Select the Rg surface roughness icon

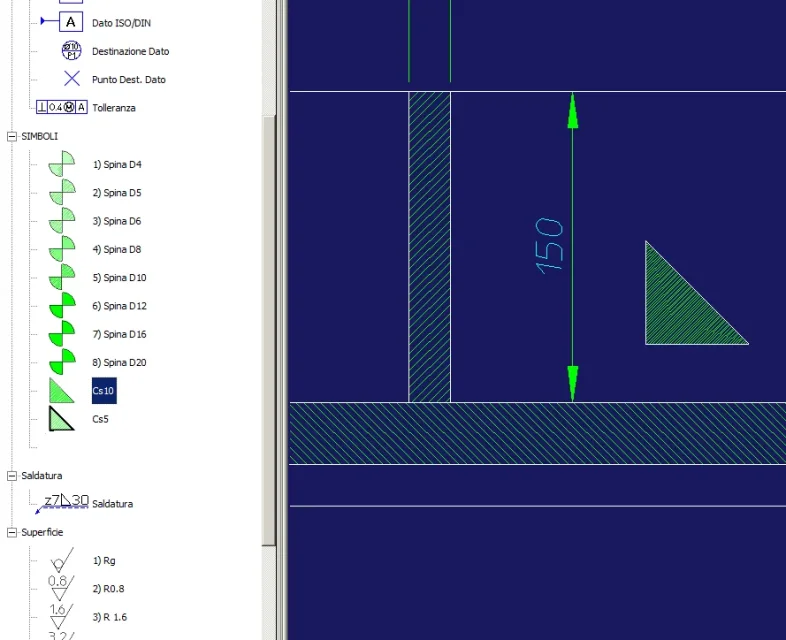[62, 560]
